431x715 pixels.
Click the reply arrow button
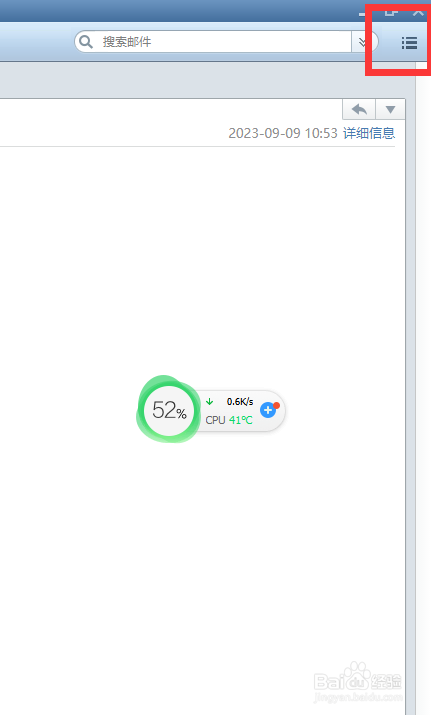coord(359,109)
